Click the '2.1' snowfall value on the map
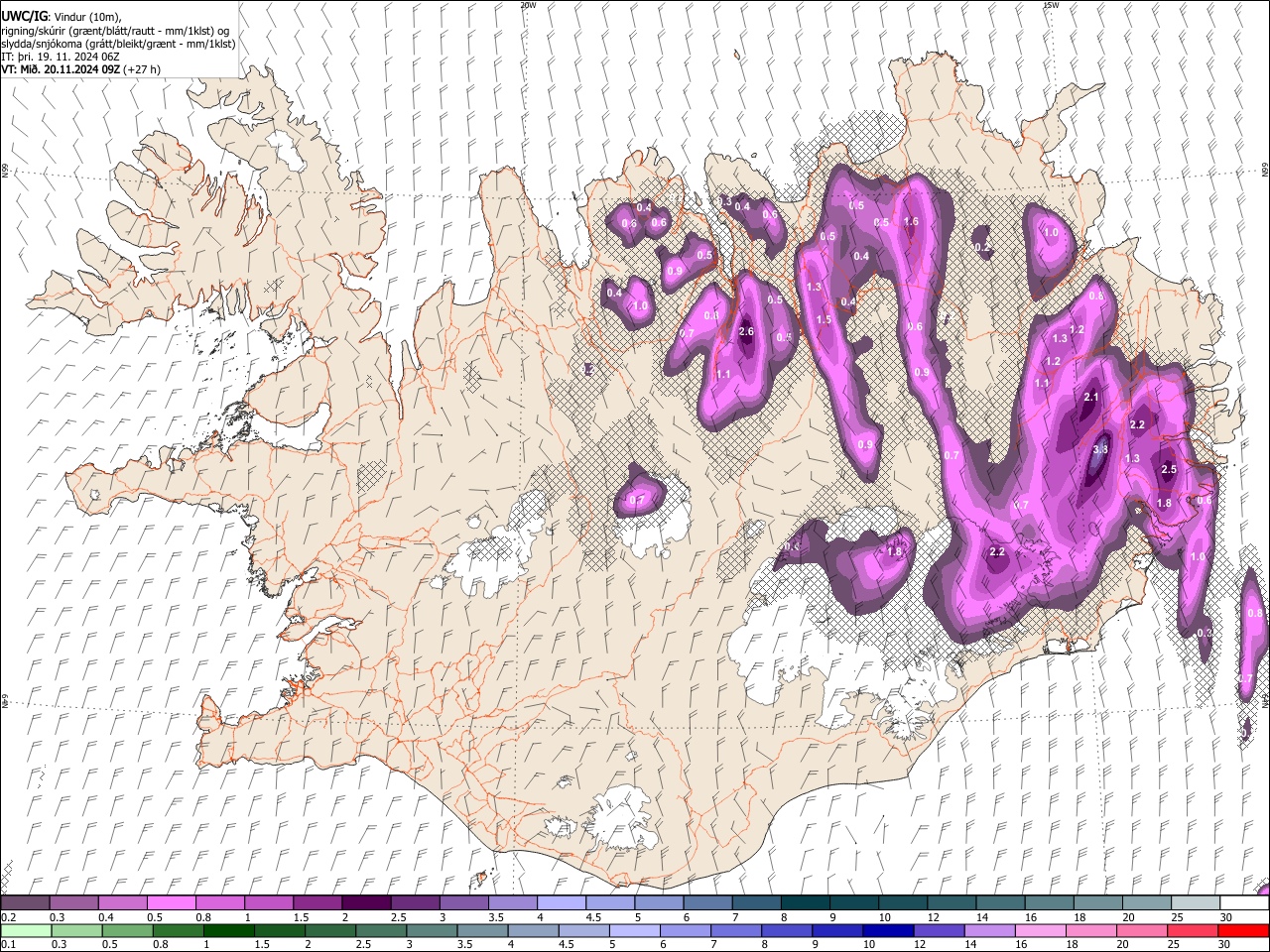The image size is (1270, 952). [x=1092, y=397]
